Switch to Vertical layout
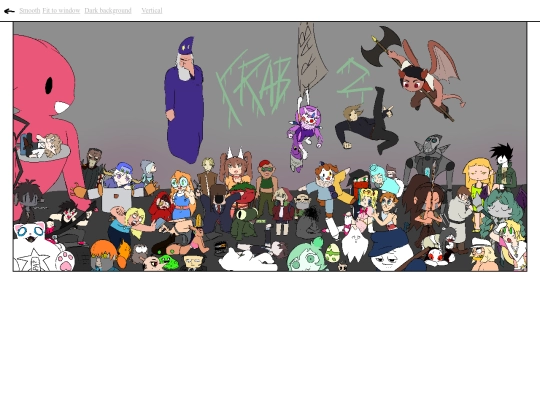540x405 pixels. pos(152,11)
